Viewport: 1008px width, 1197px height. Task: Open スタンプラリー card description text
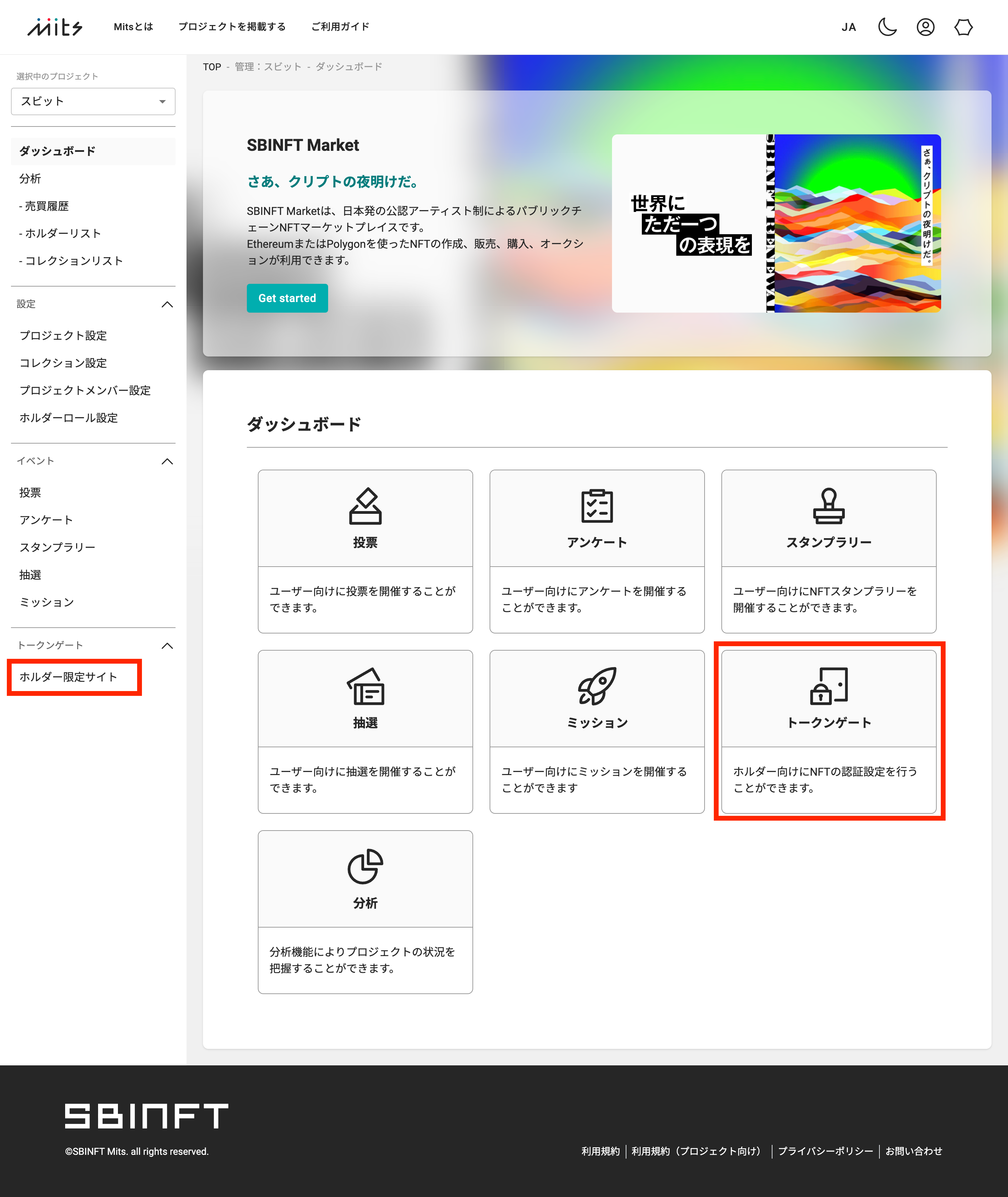point(826,600)
